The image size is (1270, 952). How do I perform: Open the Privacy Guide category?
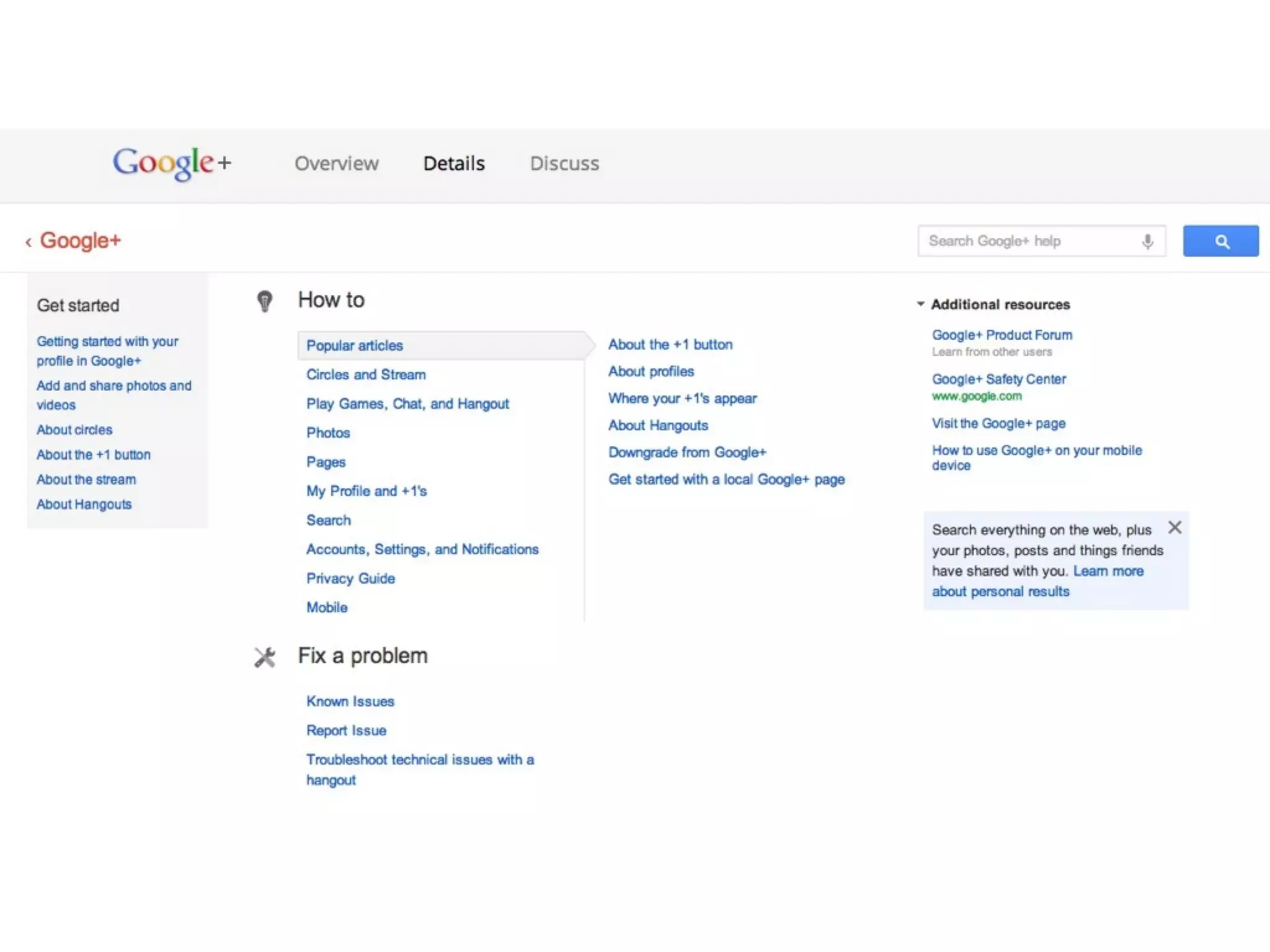pyautogui.click(x=350, y=579)
